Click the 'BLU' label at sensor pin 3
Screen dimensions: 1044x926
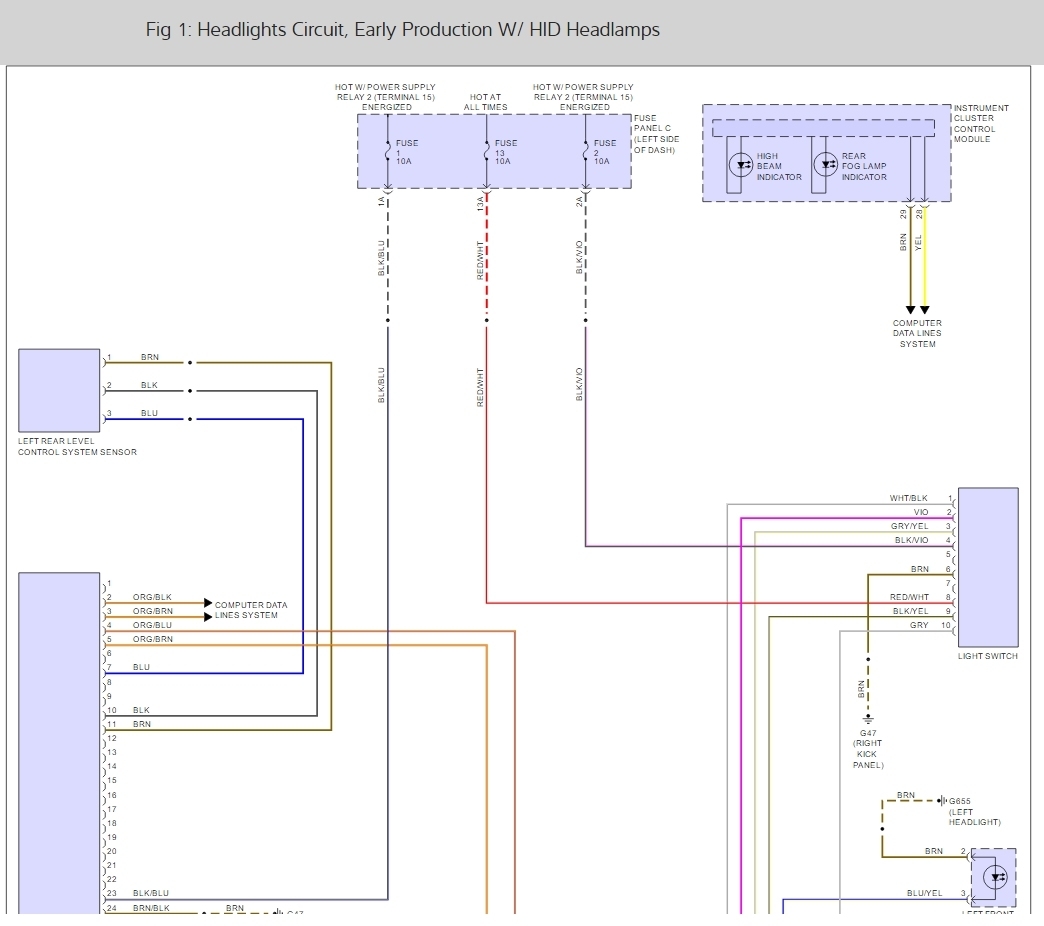click(149, 413)
